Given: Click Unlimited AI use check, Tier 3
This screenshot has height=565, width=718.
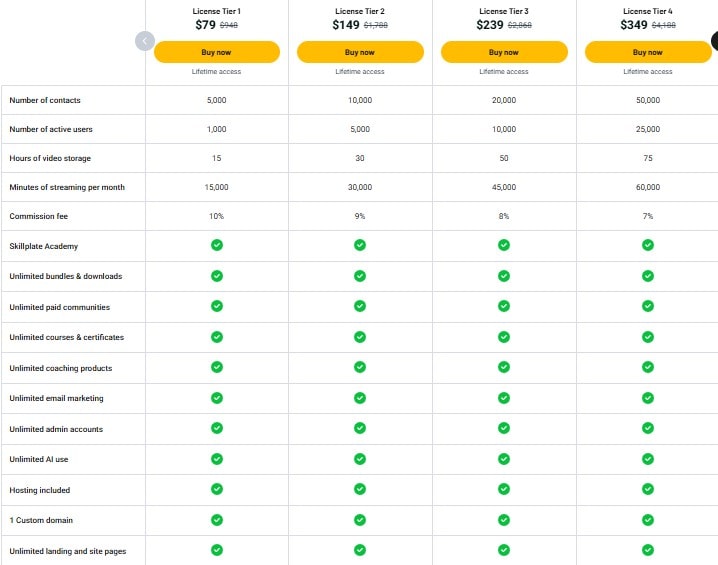Looking at the screenshot, I should pyautogui.click(x=504, y=459).
